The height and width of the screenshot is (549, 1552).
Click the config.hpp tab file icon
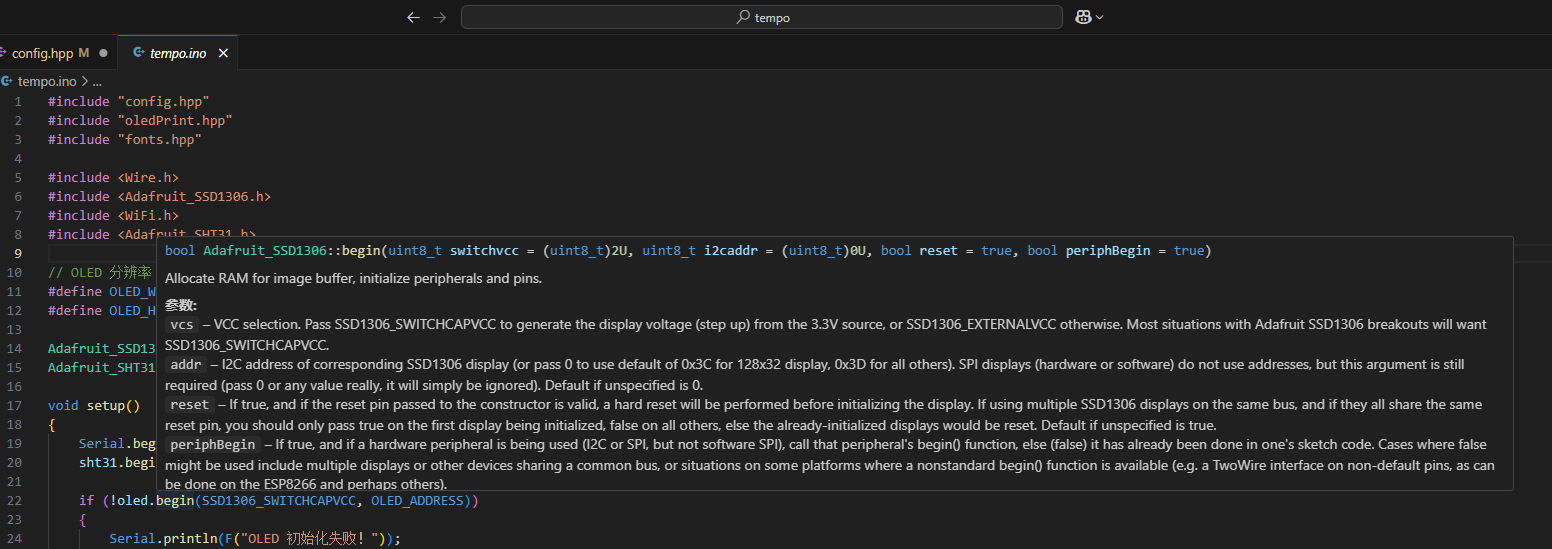[x=4, y=53]
